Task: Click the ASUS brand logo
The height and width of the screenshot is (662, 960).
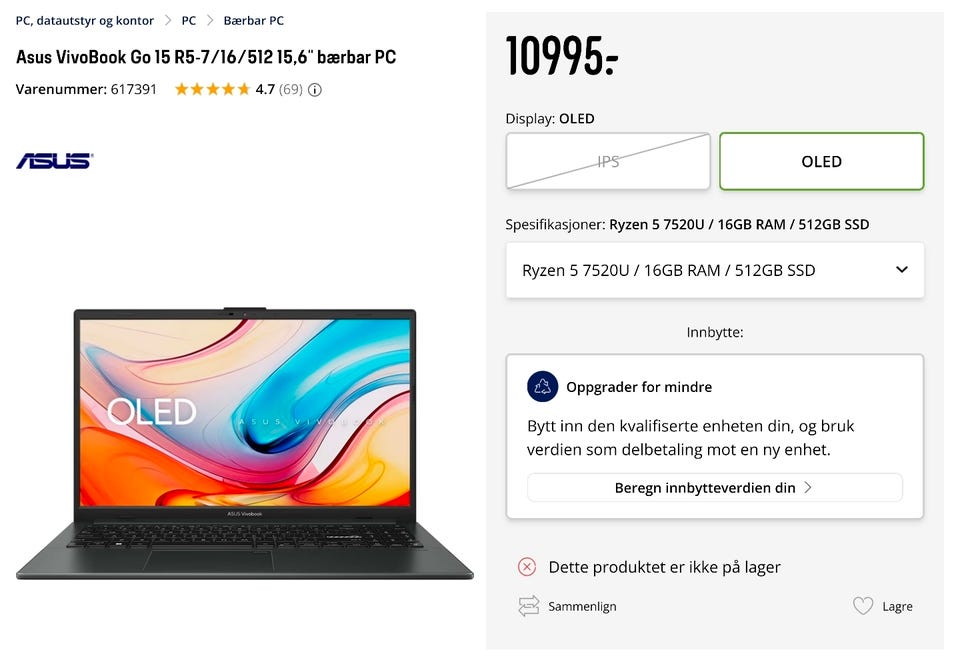Action: point(54,160)
